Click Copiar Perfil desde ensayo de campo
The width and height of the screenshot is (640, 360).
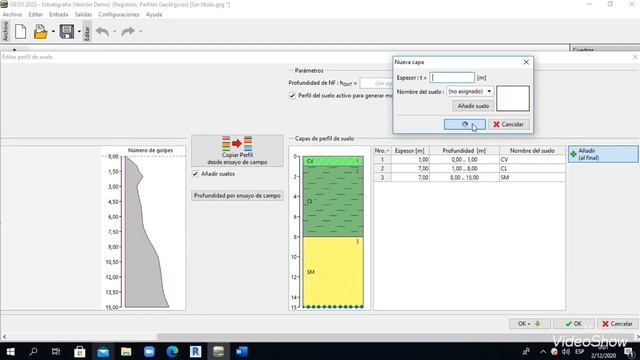pos(237,151)
